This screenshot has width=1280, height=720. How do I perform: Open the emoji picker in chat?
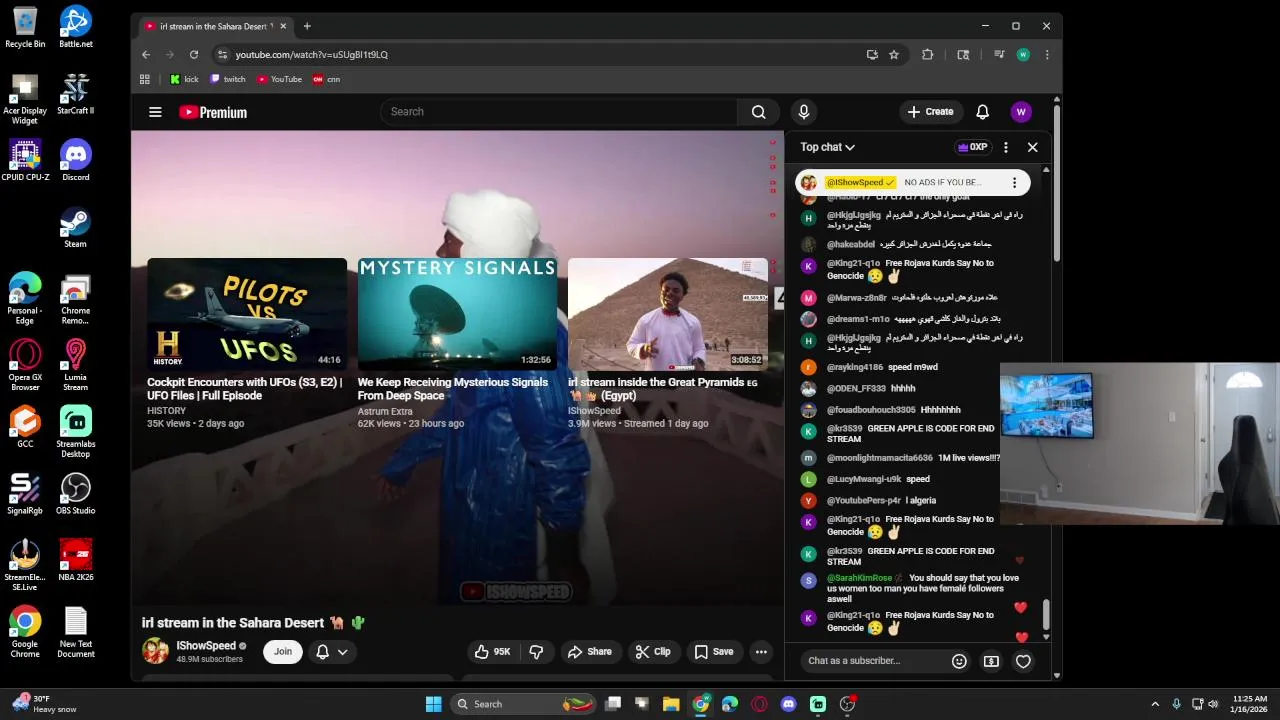pos(959,661)
